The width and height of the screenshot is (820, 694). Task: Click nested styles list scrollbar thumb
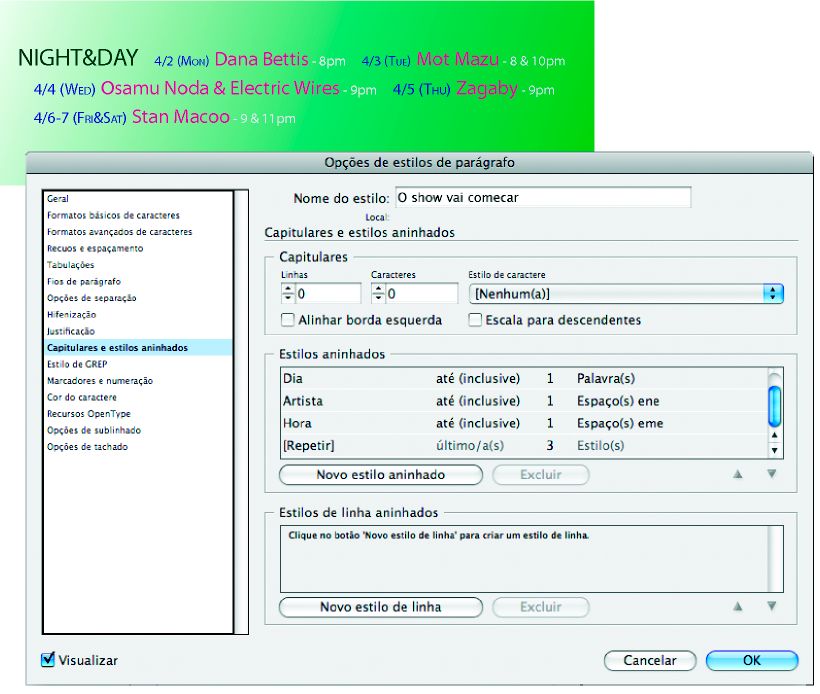(775, 406)
